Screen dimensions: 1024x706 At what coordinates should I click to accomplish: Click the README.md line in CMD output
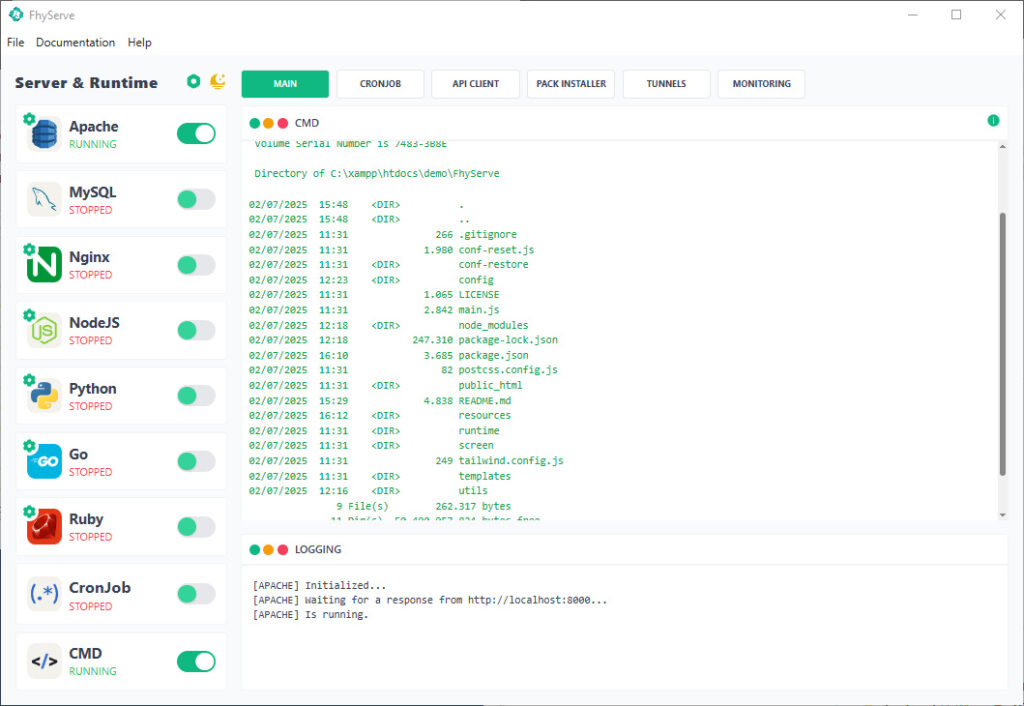click(379, 400)
